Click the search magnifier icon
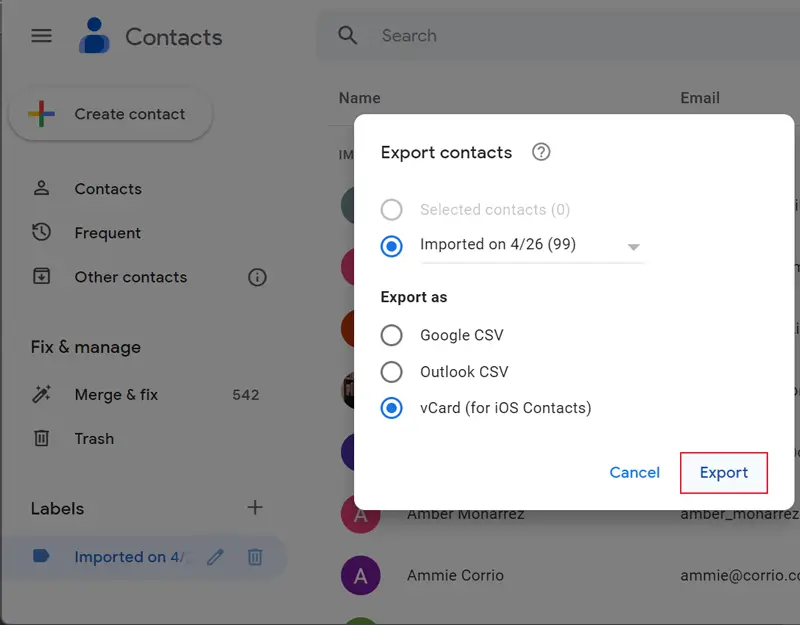 pyautogui.click(x=348, y=36)
